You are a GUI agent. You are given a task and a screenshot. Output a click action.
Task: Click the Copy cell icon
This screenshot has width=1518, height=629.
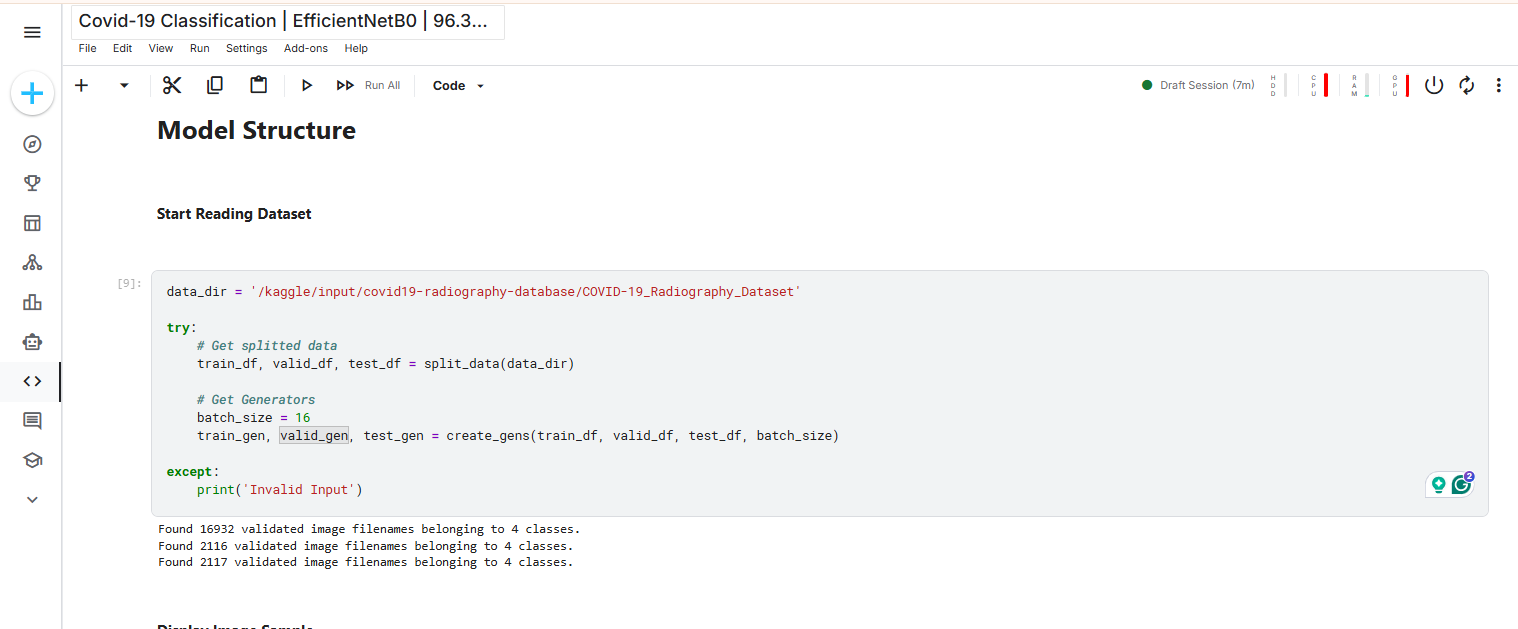pyautogui.click(x=214, y=85)
